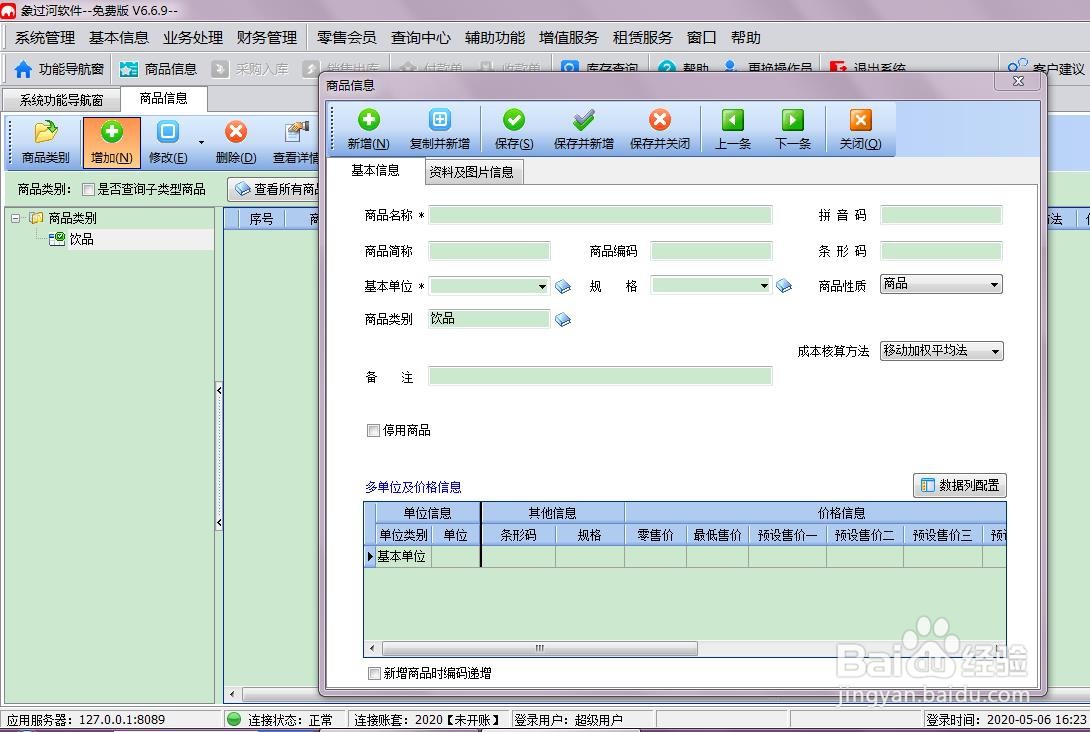The image size is (1090, 732).
Task: Click 退出系统 in top toolbar
Action: click(868, 68)
